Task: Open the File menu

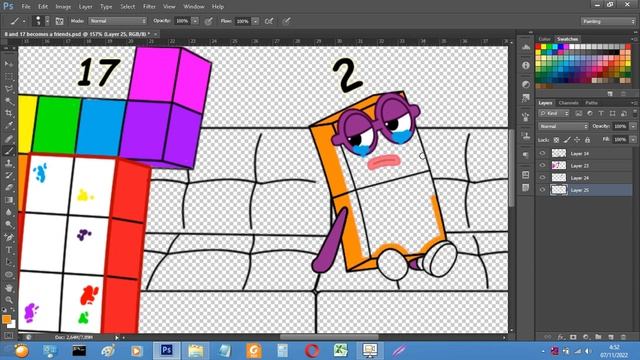Action: (26, 7)
